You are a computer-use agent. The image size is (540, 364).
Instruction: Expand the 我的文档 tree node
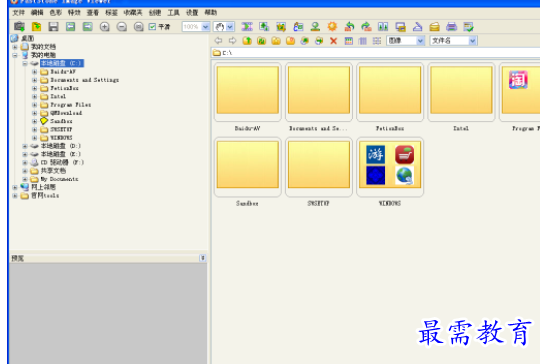click(15, 47)
